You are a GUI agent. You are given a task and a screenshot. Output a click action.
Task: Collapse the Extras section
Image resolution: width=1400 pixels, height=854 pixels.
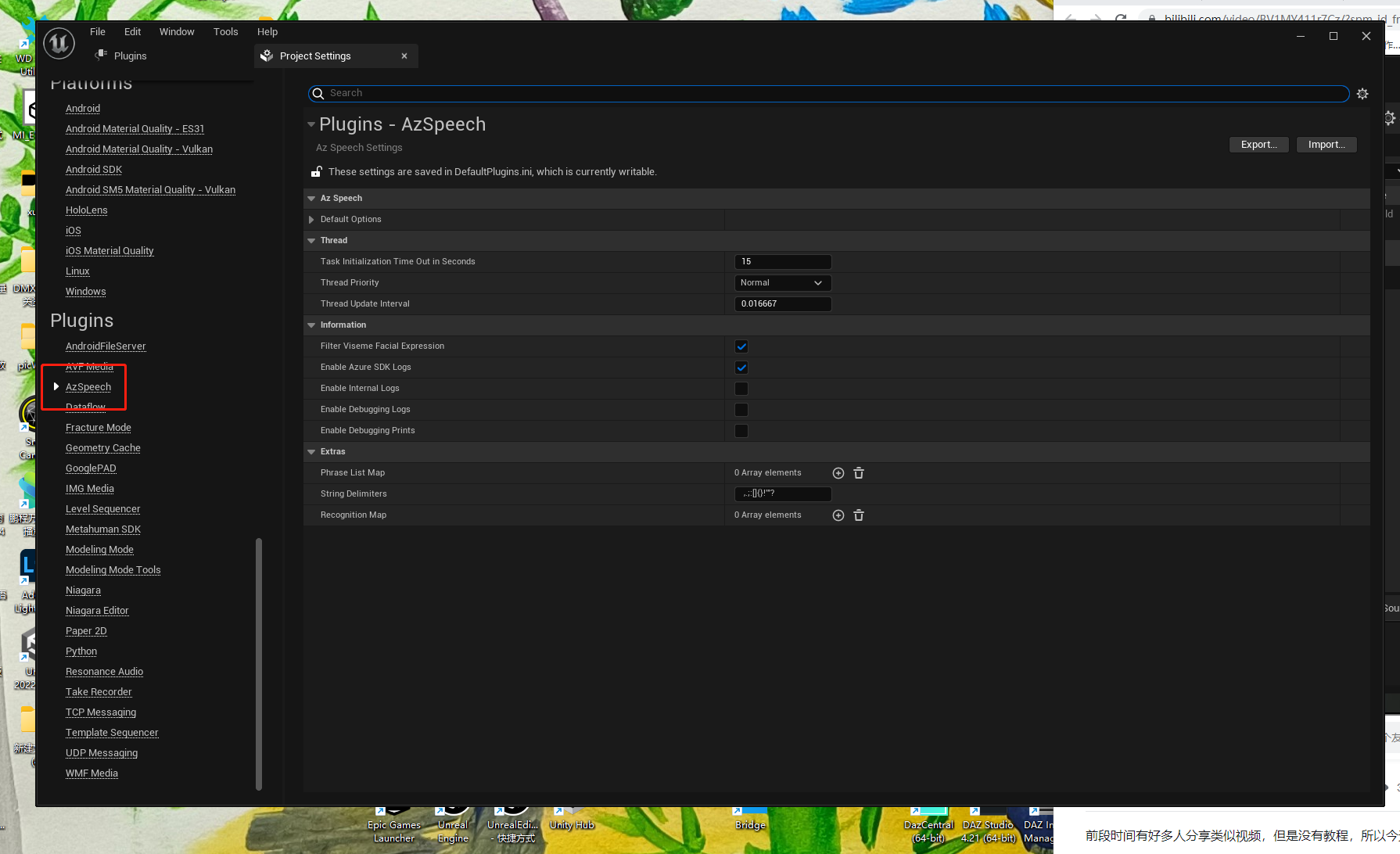click(x=311, y=452)
